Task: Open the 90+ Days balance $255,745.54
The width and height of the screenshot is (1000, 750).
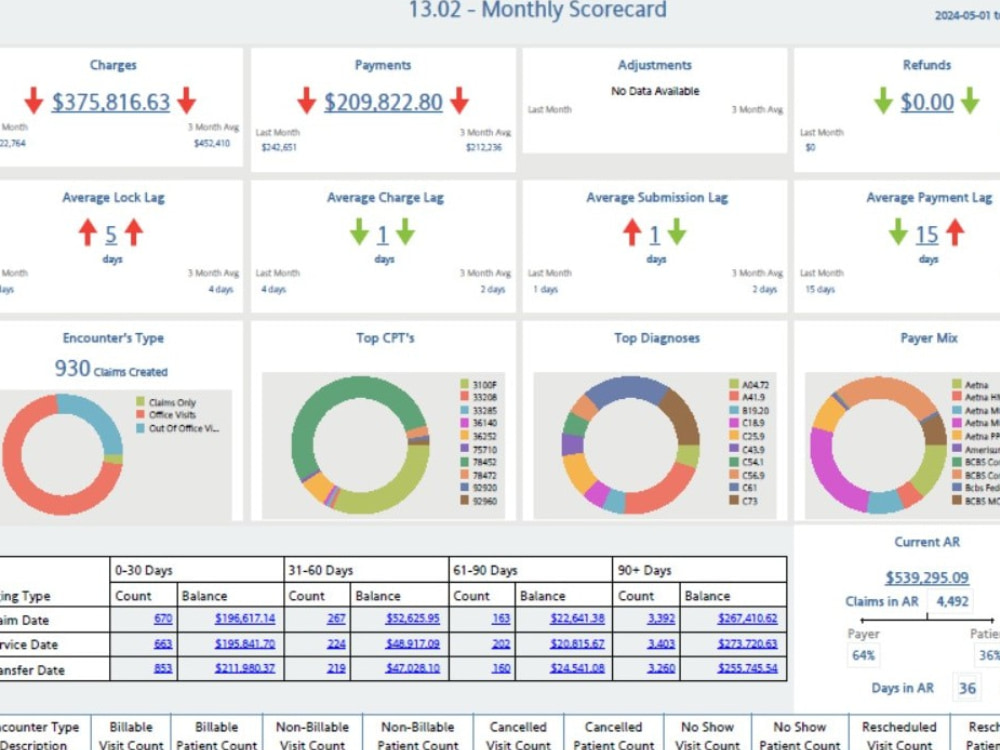Action: [x=747, y=668]
